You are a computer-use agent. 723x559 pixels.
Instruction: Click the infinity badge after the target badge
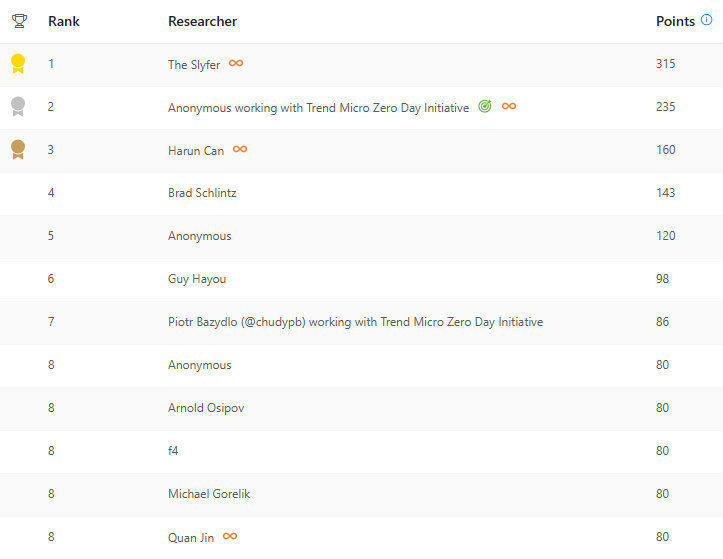[x=509, y=107]
